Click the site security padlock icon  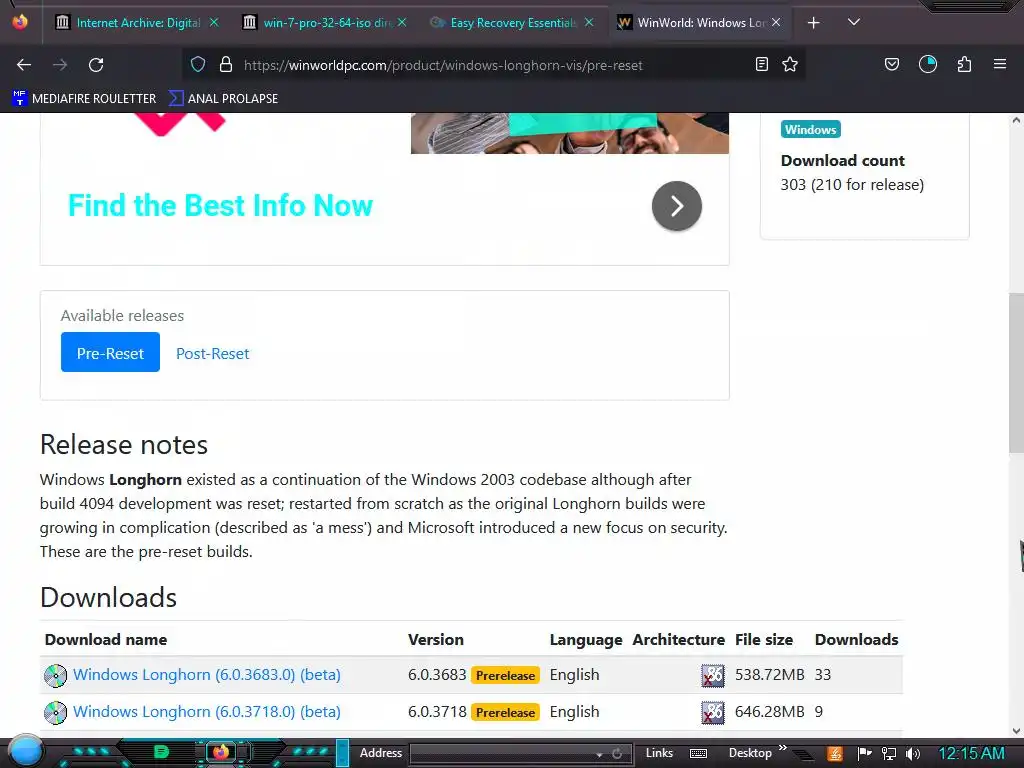coord(226,64)
